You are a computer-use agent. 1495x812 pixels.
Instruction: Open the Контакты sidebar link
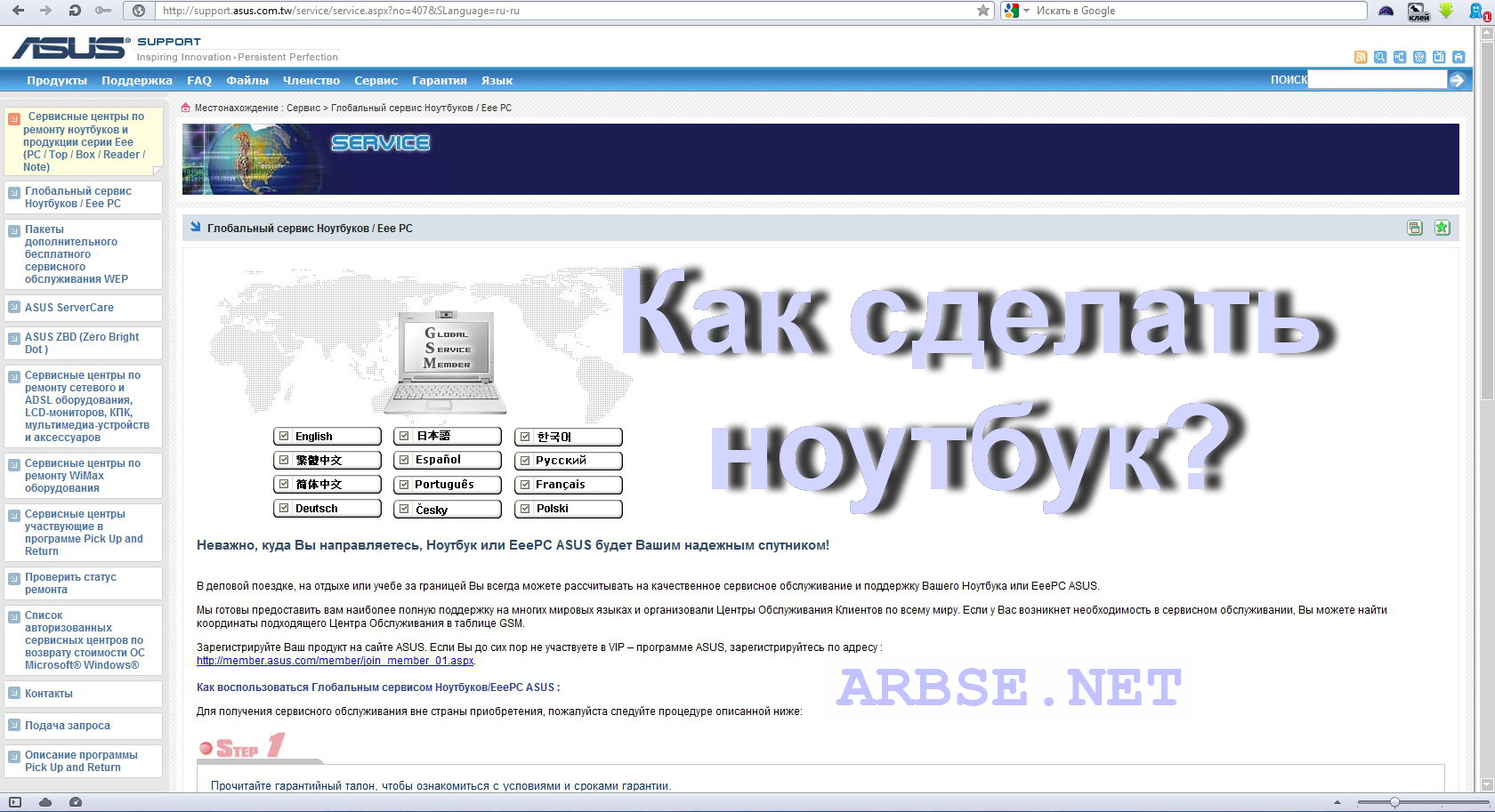pos(49,694)
